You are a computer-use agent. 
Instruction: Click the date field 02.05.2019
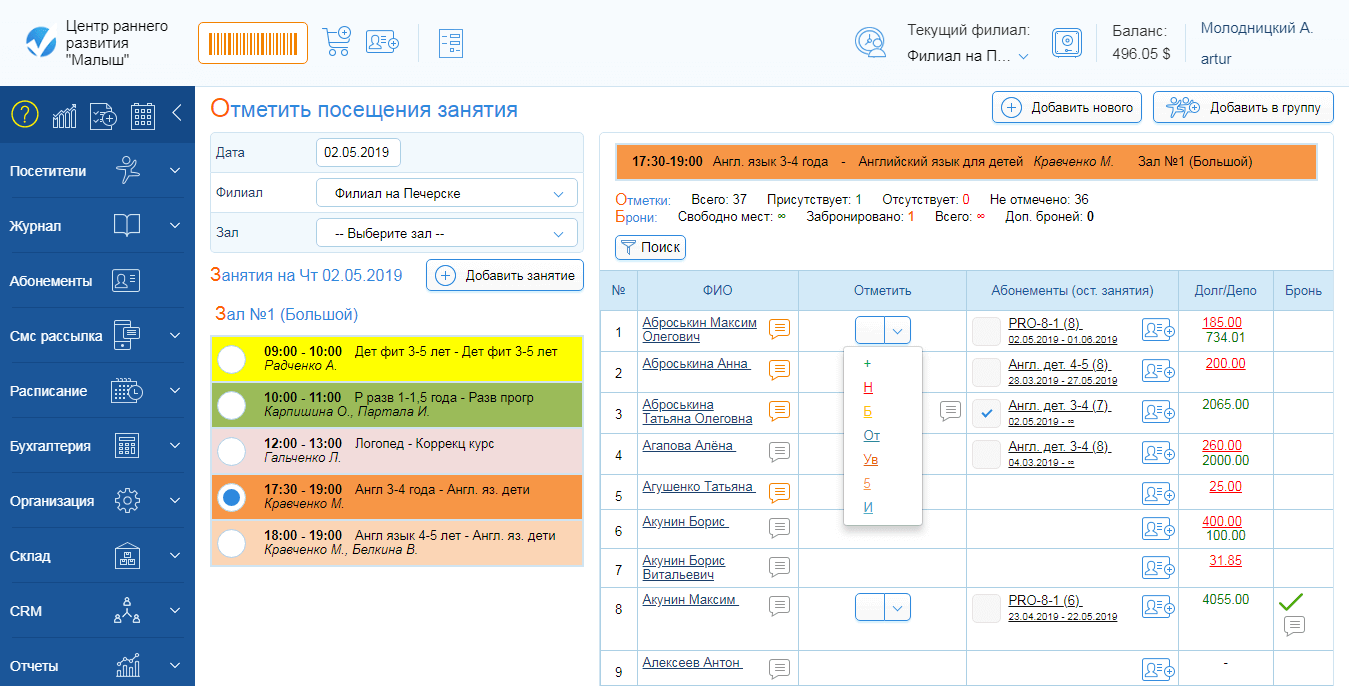358,152
